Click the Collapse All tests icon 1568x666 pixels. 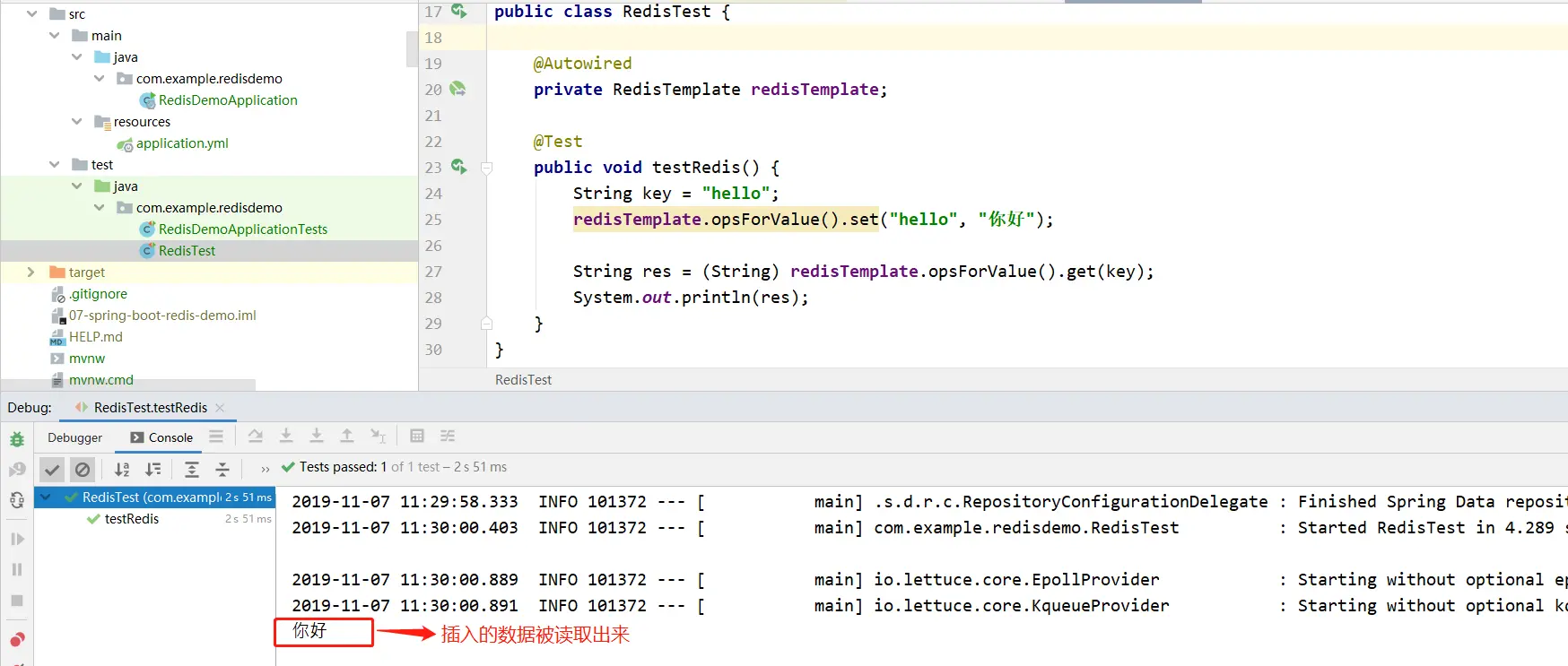[222, 469]
